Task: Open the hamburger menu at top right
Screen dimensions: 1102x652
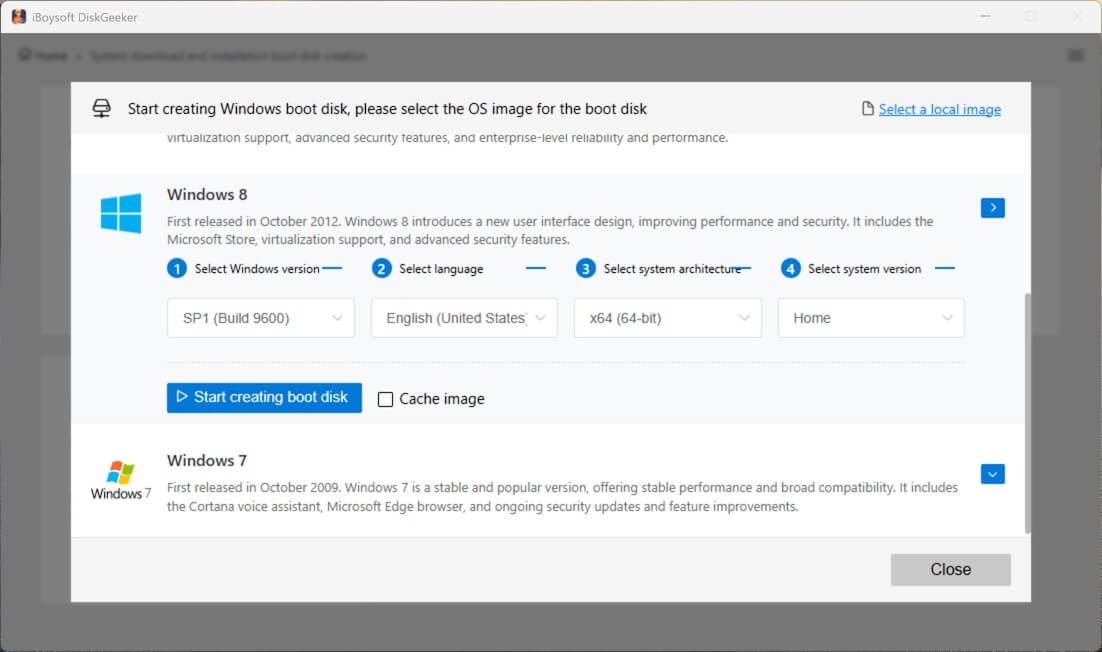Action: [x=1076, y=55]
